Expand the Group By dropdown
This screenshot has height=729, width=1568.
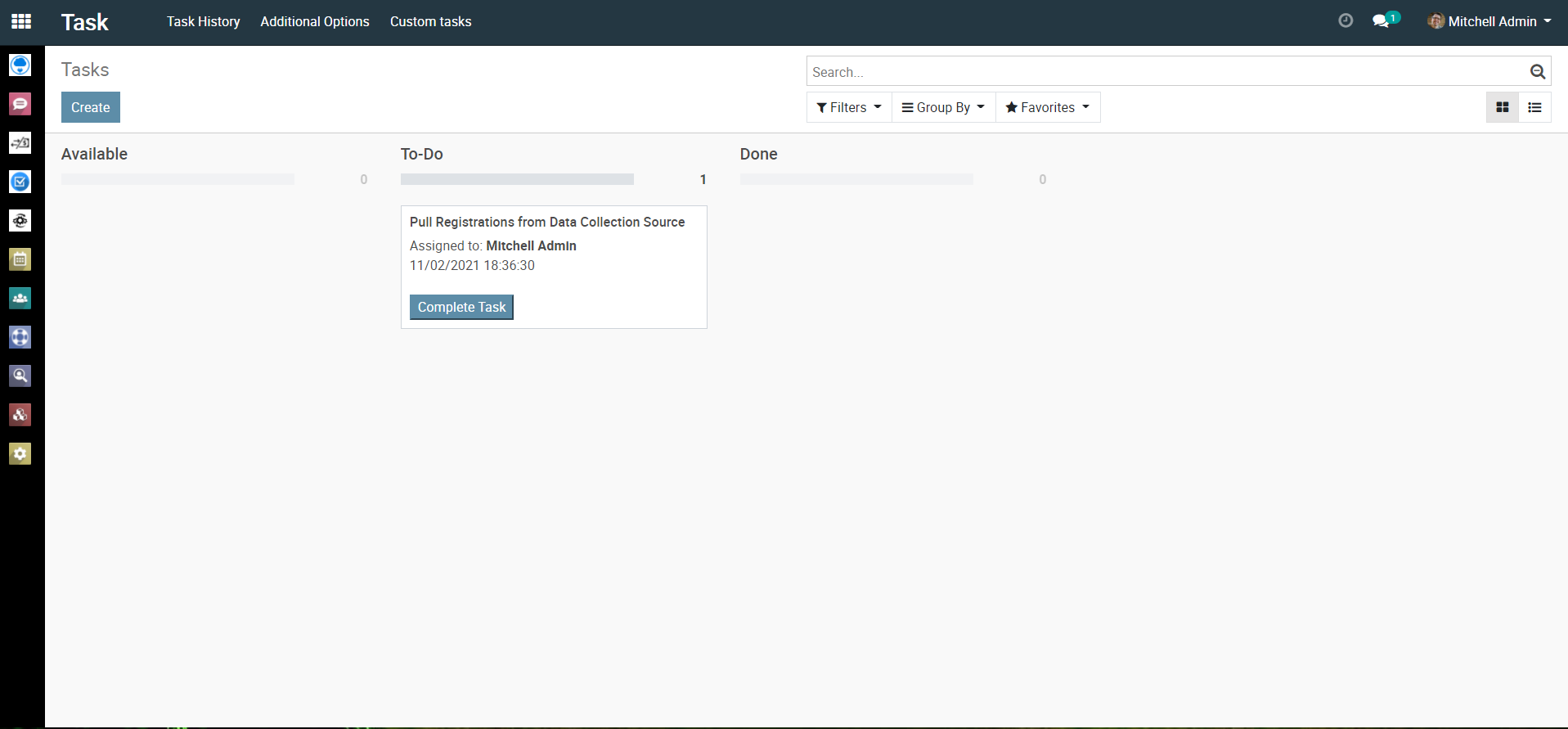(943, 107)
